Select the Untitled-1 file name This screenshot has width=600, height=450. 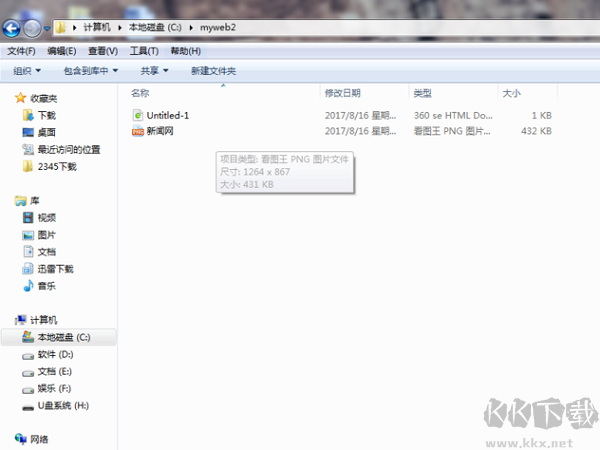pyautogui.click(x=168, y=115)
